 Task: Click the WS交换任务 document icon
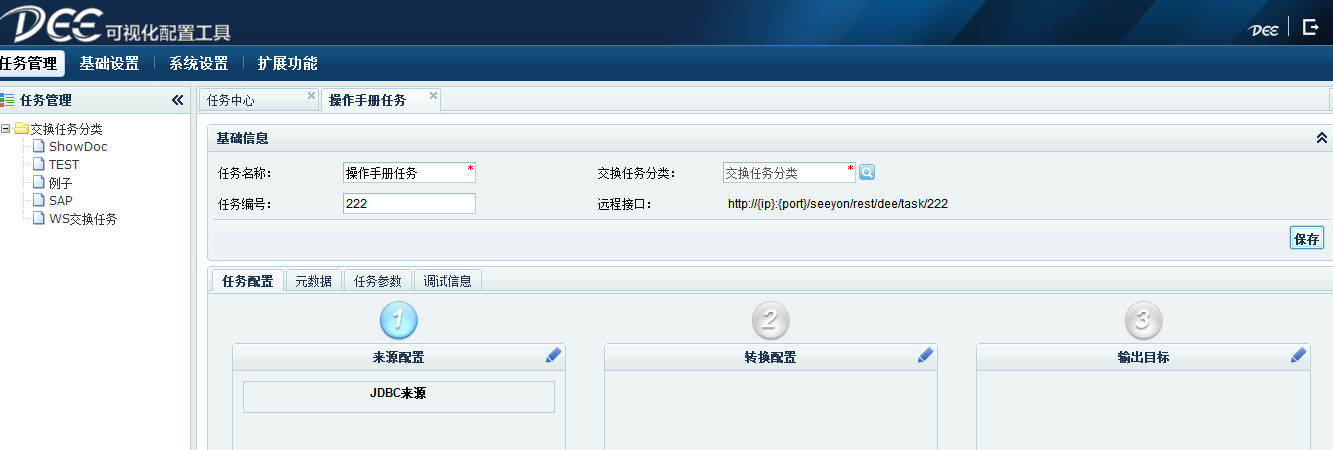[40, 218]
